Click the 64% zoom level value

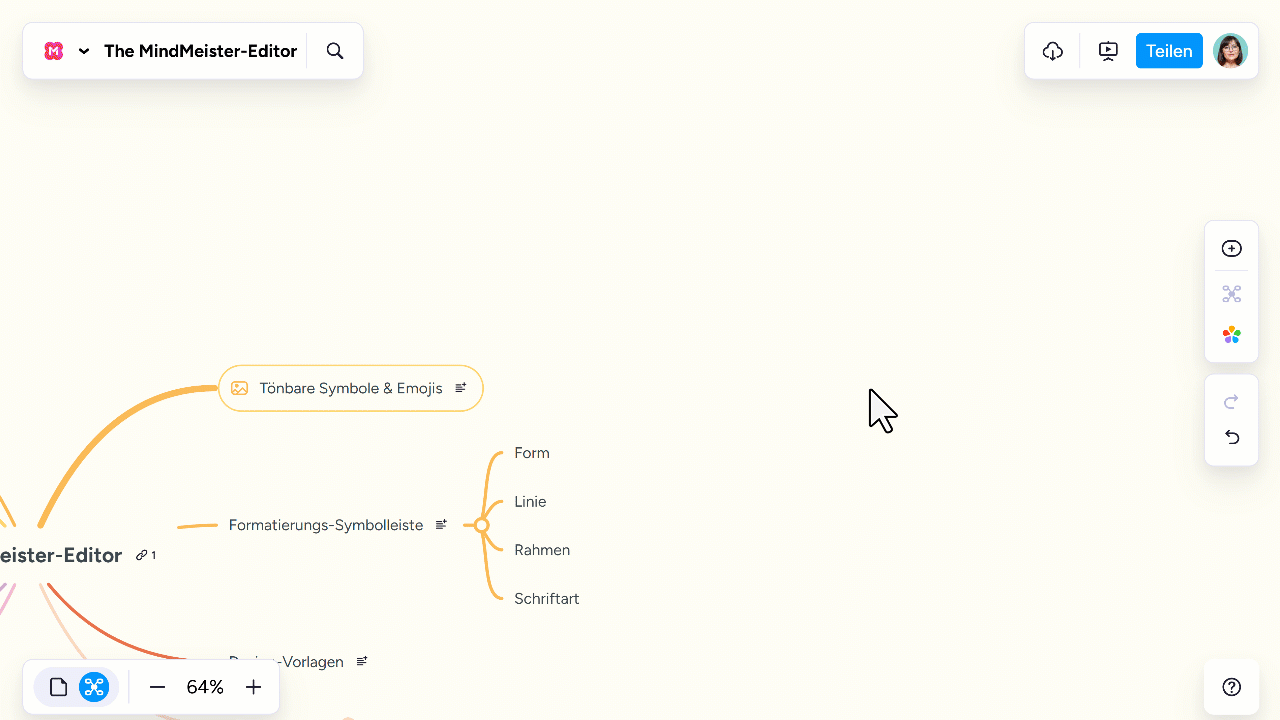[205, 687]
